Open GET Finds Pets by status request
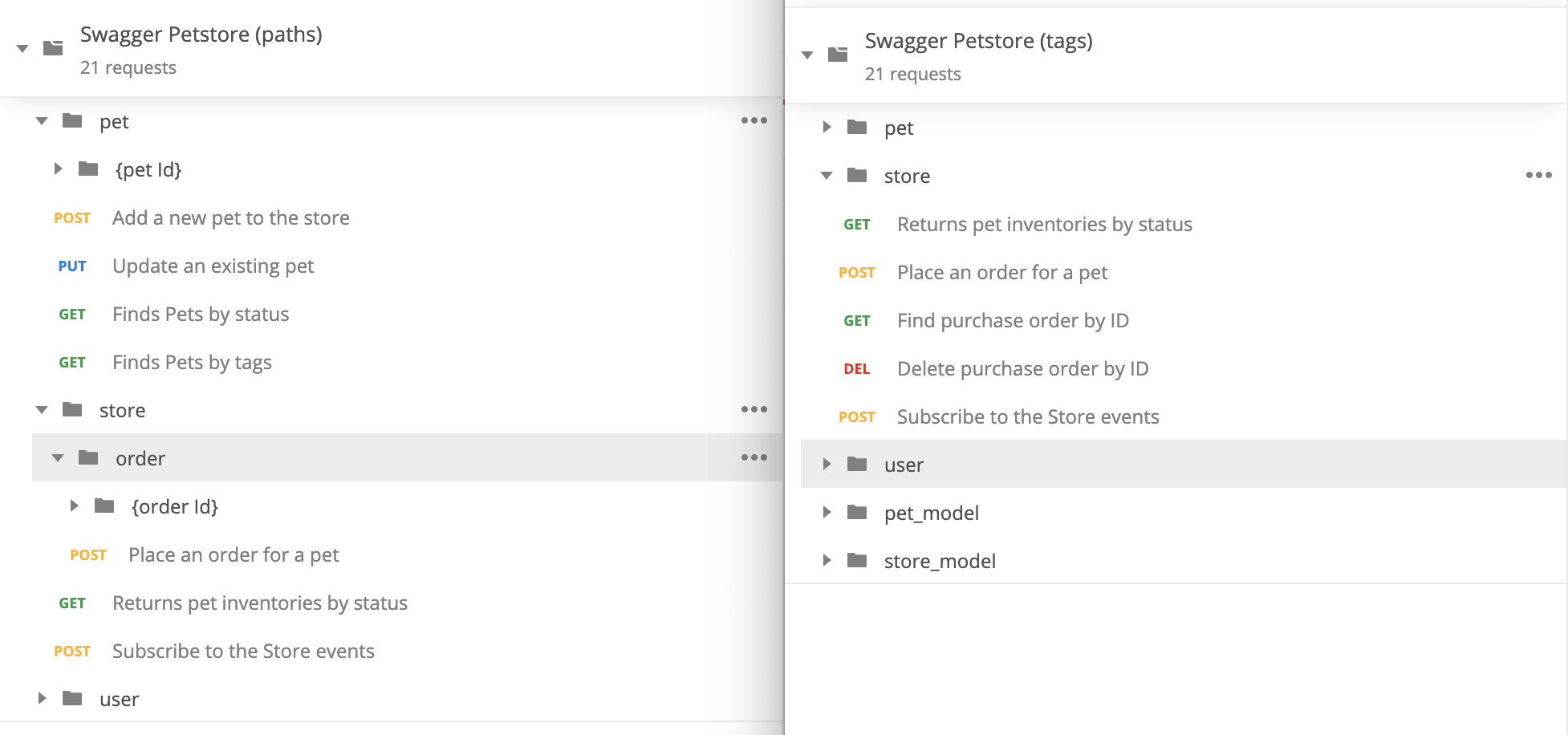Image resolution: width=1568 pixels, height=735 pixels. pos(201,315)
